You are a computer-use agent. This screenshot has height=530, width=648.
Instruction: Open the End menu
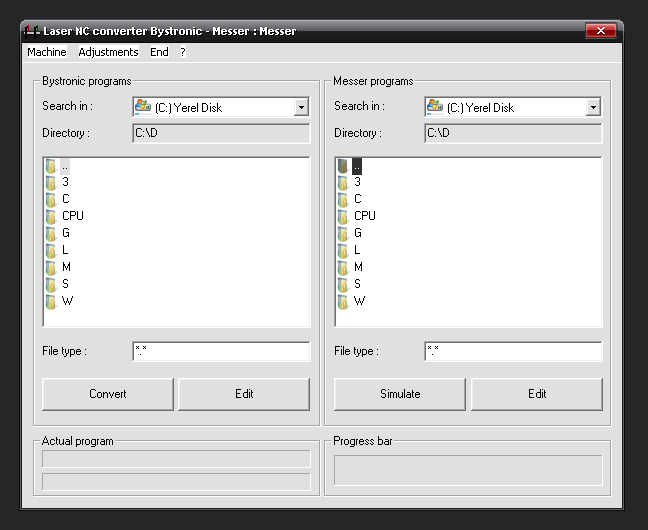(159, 52)
